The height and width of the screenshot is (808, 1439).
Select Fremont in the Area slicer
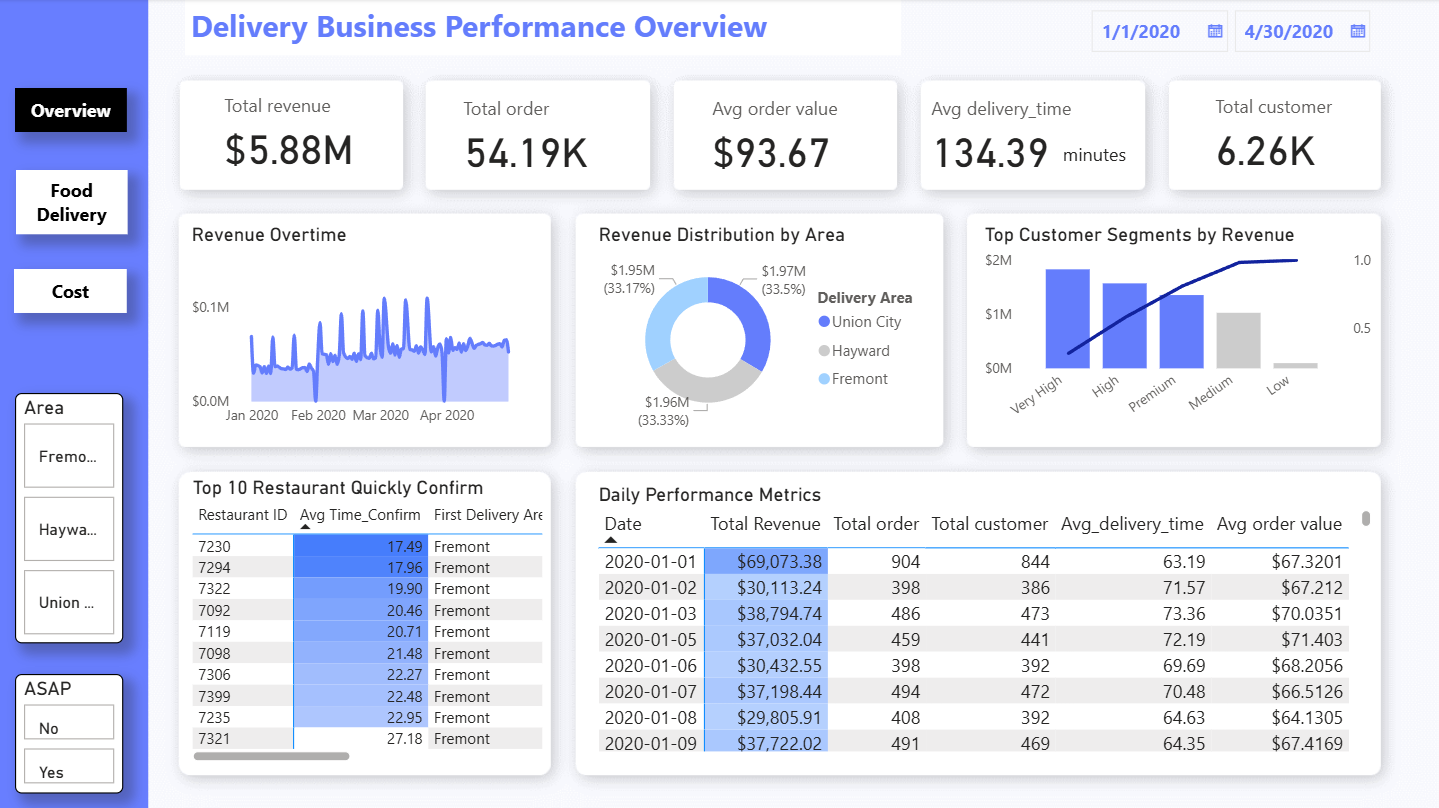(68, 456)
